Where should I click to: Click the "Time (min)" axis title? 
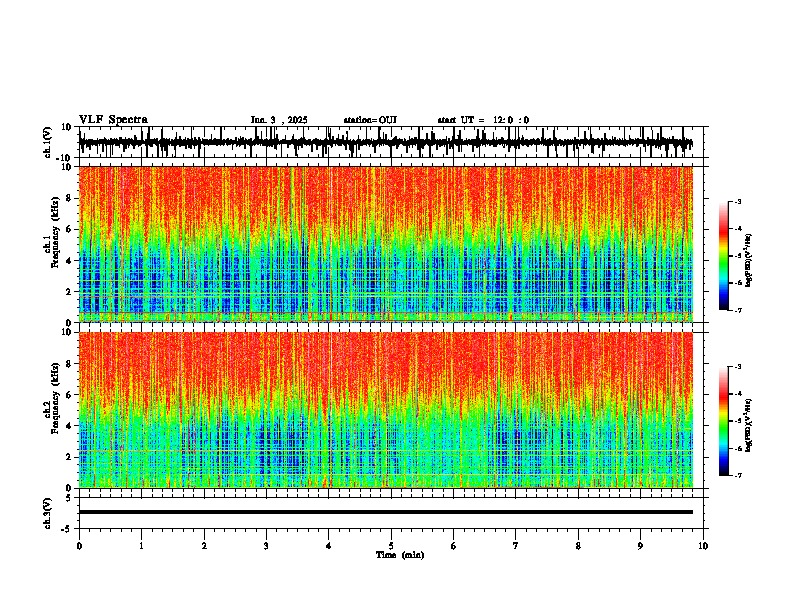pyautogui.click(x=400, y=555)
